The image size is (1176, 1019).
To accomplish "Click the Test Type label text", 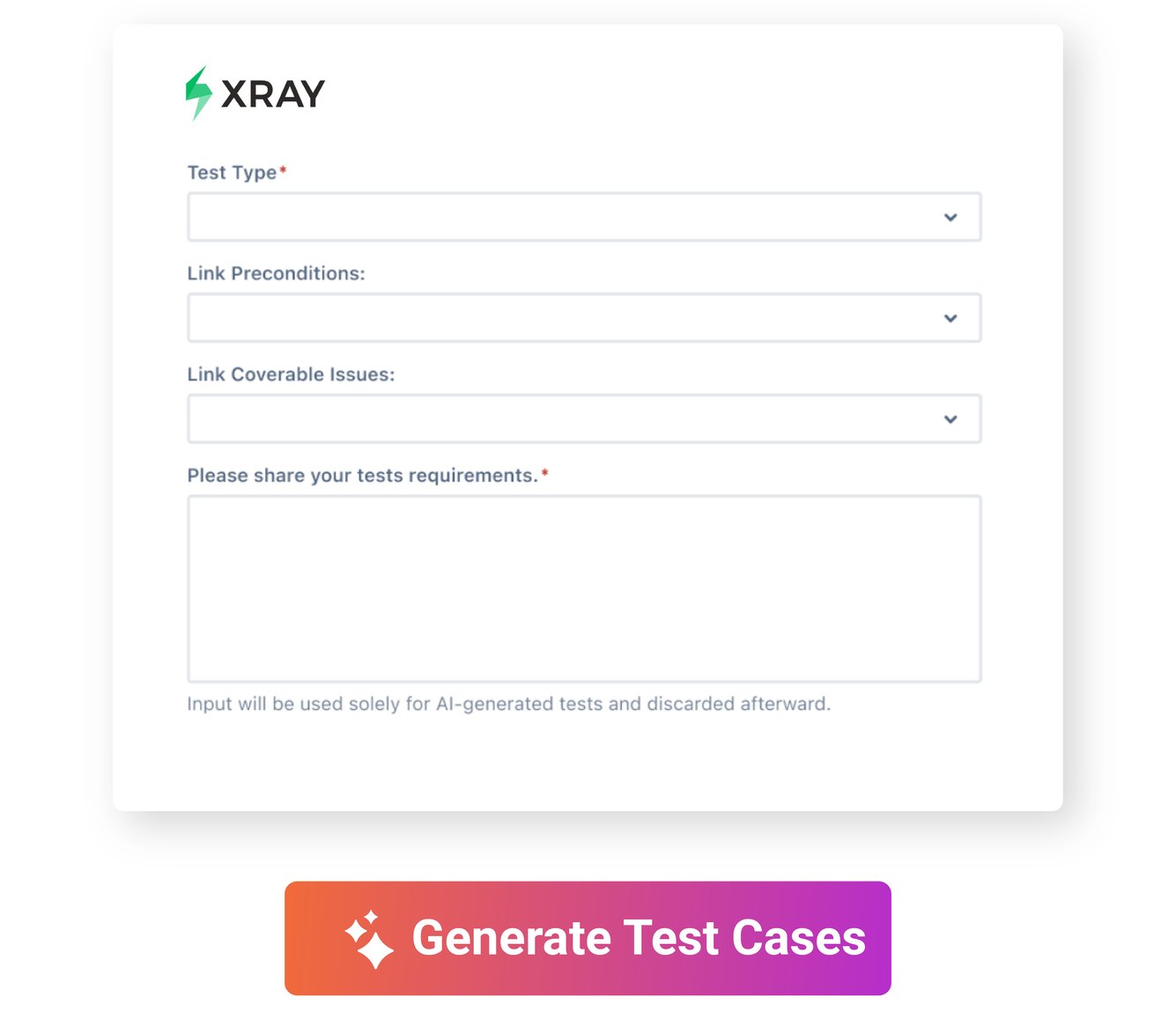I will coord(231,173).
